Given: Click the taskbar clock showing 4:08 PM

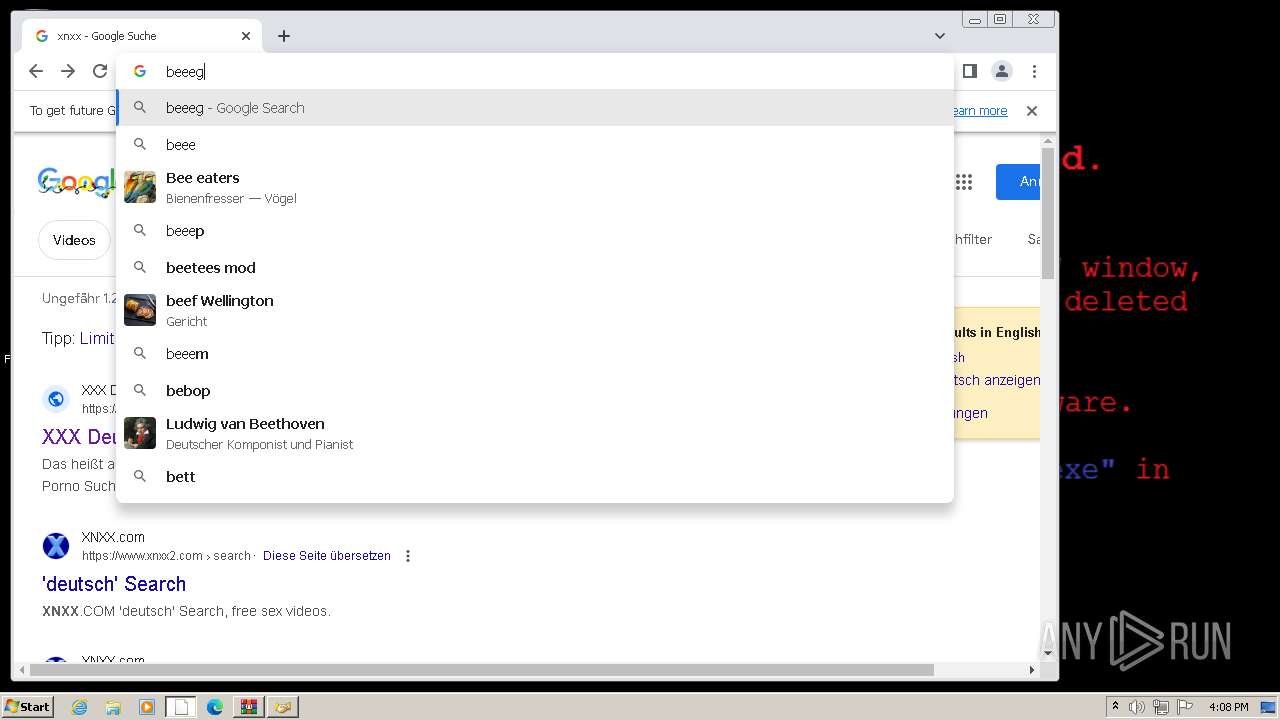Looking at the screenshot, I should click(x=1229, y=707).
